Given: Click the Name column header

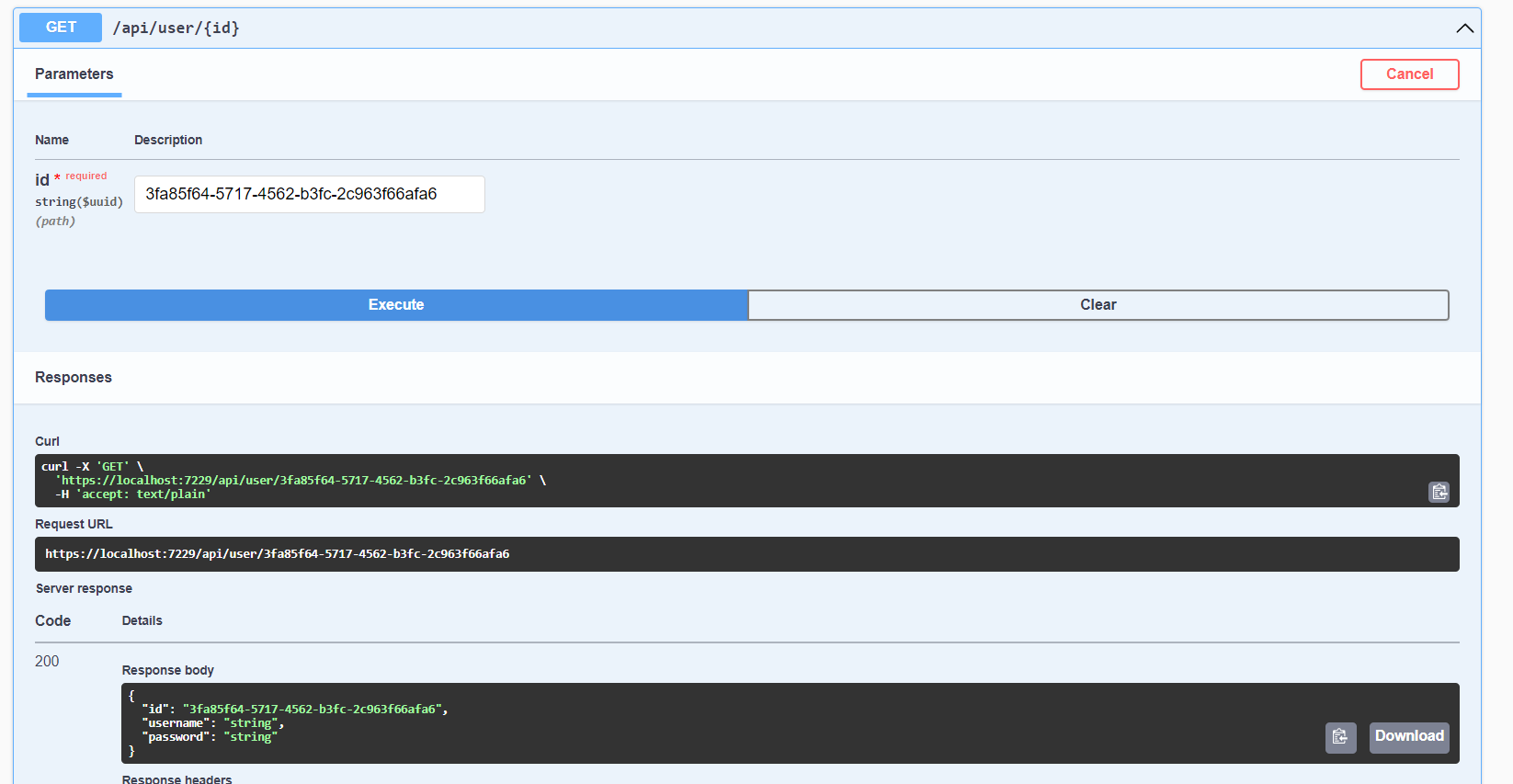Looking at the screenshot, I should 52,140.
